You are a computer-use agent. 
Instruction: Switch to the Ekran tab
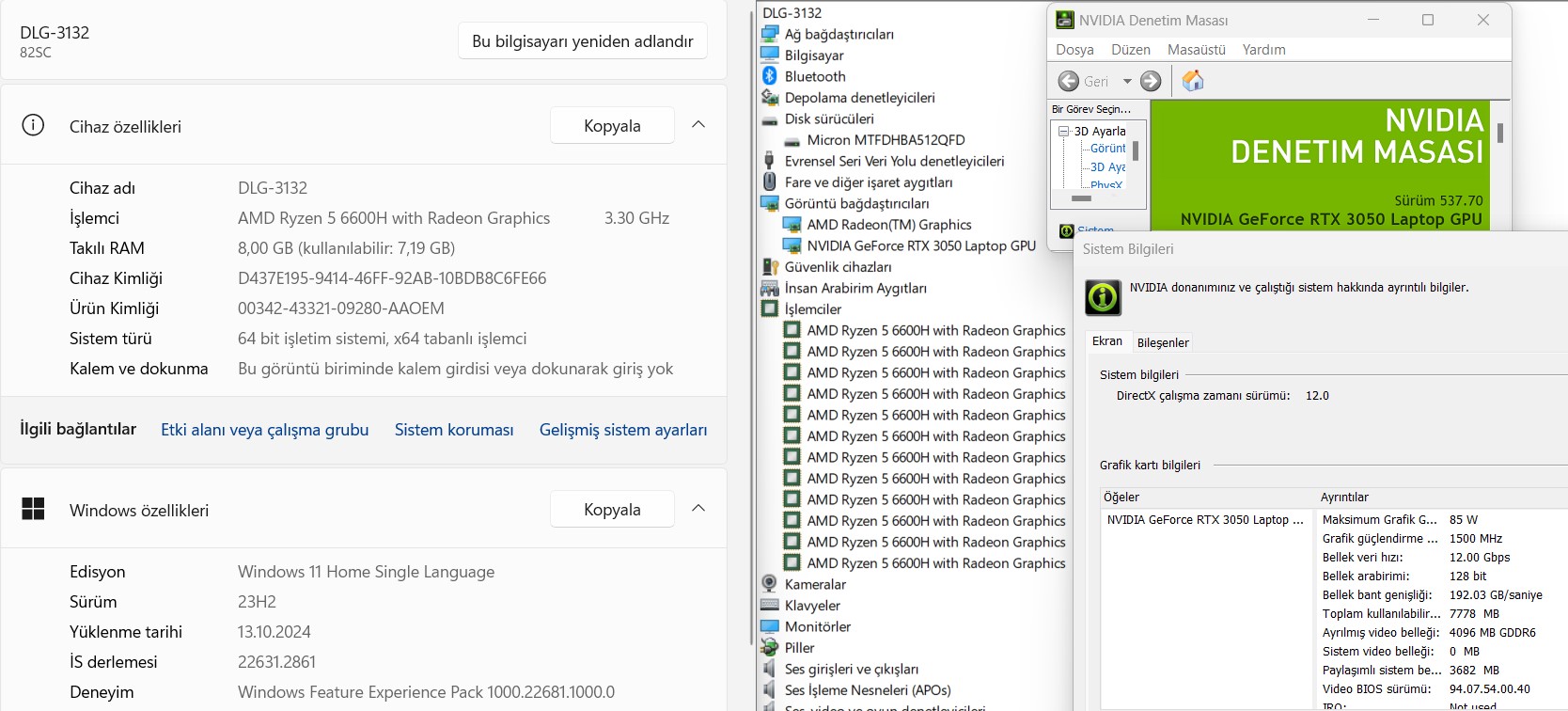tap(1107, 341)
